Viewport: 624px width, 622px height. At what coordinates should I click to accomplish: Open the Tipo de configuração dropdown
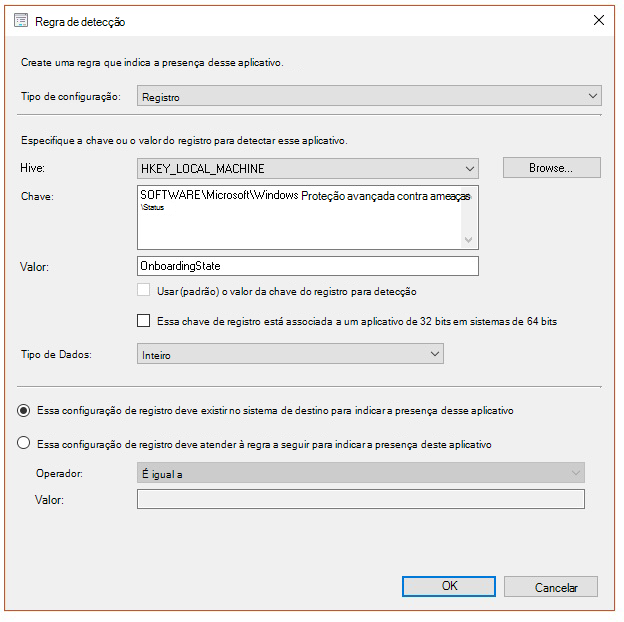click(368, 97)
